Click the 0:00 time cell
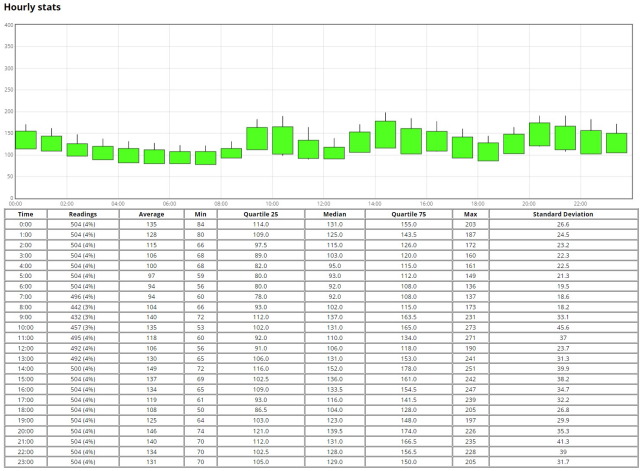The image size is (640, 471). tap(25, 224)
